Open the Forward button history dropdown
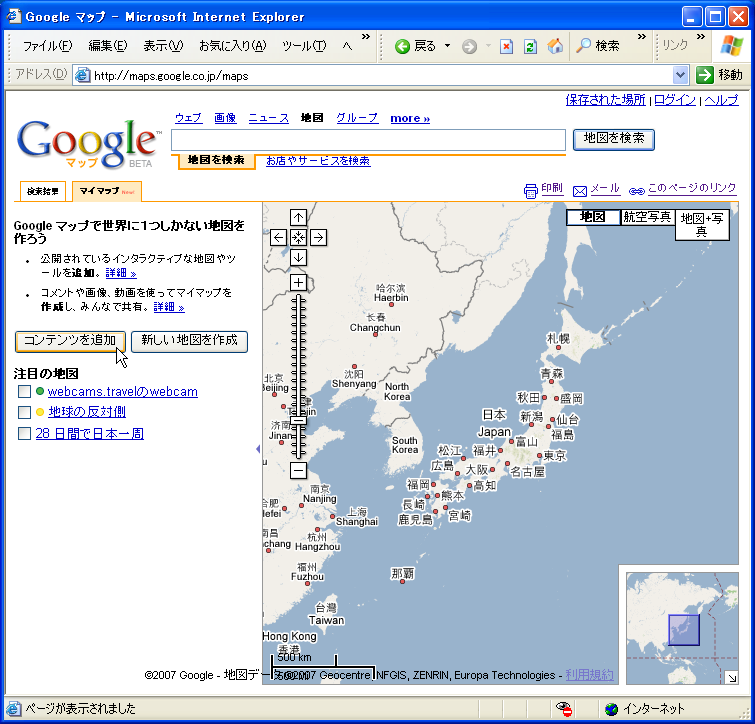Image resolution: width=755 pixels, height=724 pixels. coord(488,47)
